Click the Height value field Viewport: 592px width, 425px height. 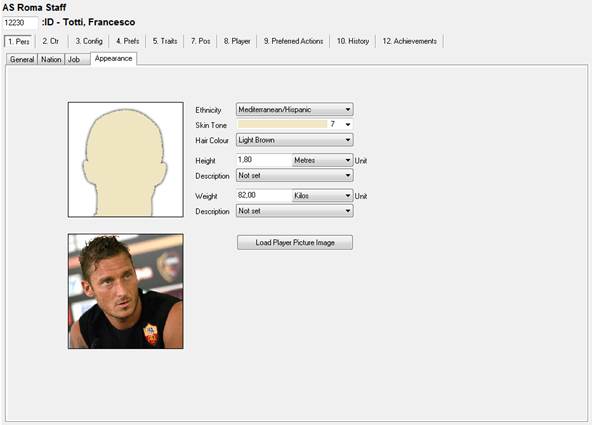coord(264,160)
